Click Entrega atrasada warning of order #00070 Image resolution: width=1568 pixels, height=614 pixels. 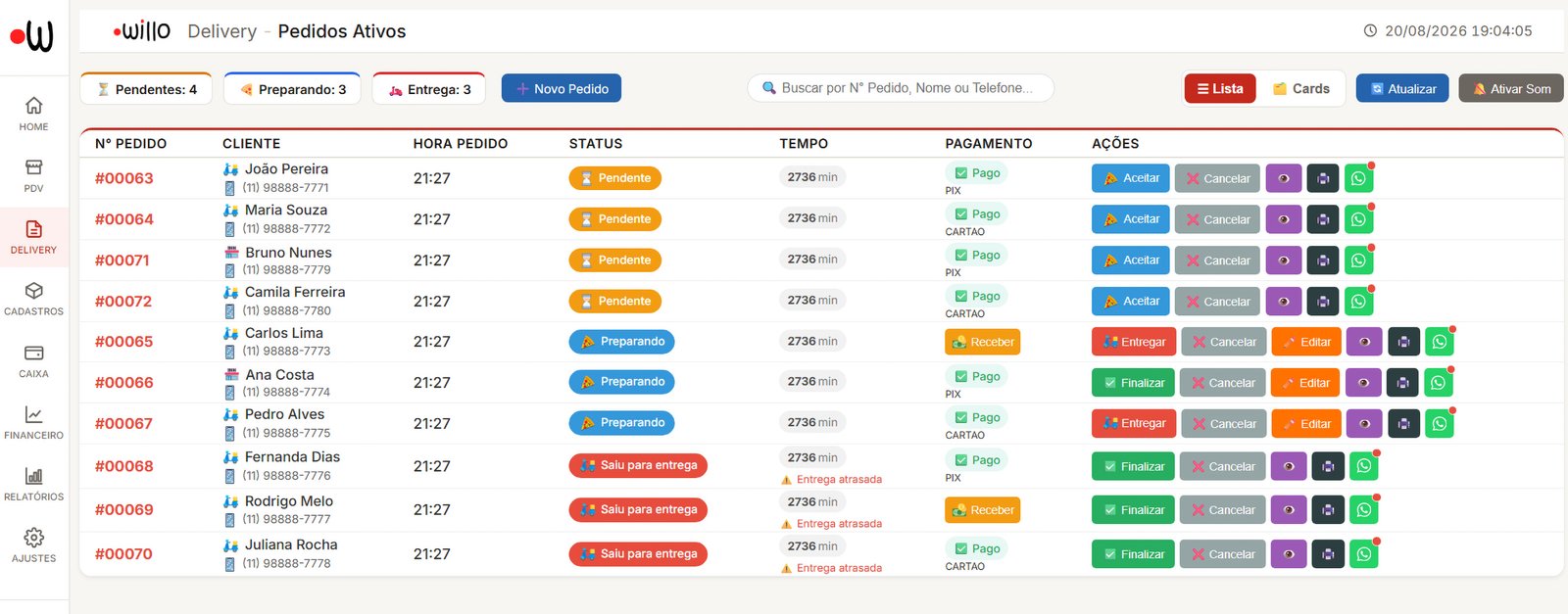click(x=831, y=568)
